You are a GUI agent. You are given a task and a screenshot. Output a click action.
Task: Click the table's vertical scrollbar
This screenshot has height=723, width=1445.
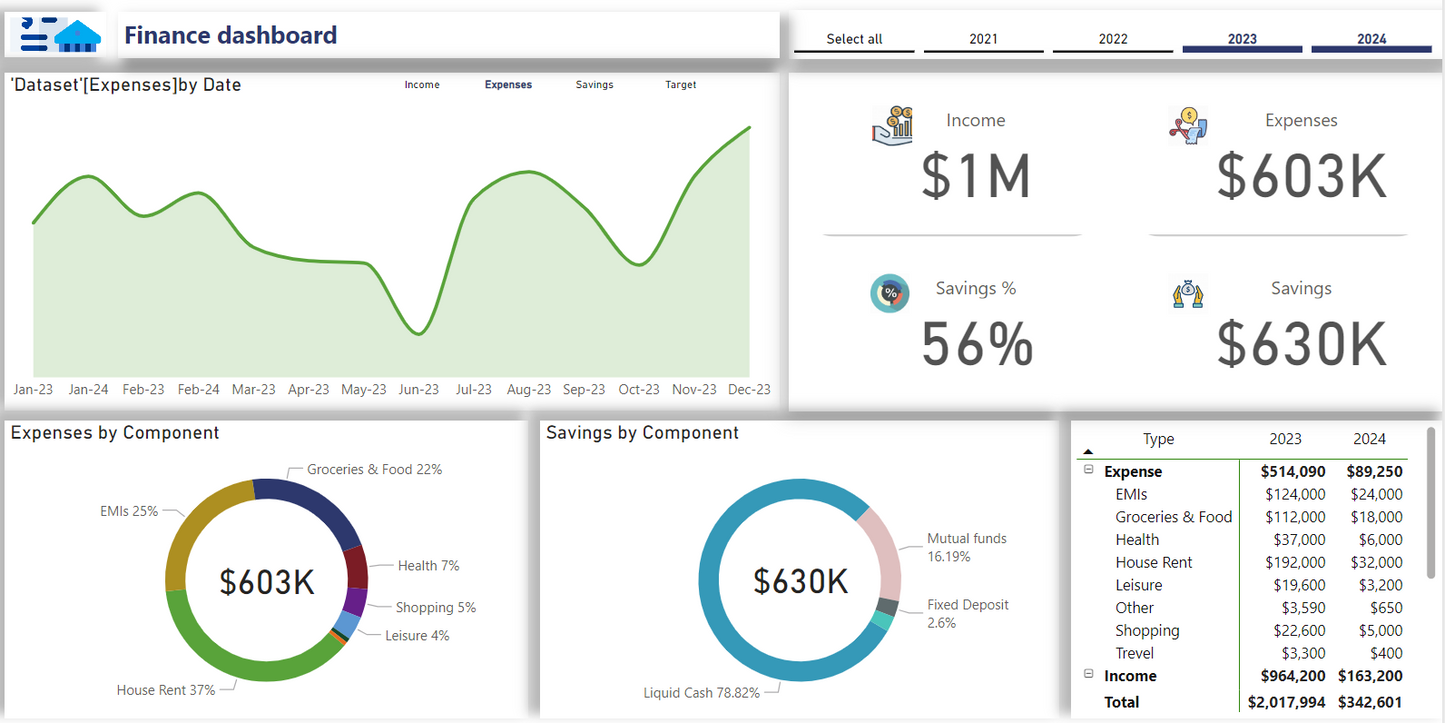pyautogui.click(x=1431, y=503)
